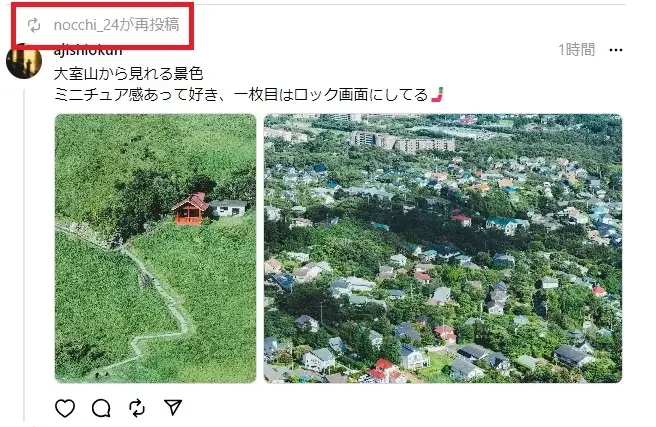Open replies with the comment bubble icon
The width and height of the screenshot is (656, 427).
click(101, 408)
